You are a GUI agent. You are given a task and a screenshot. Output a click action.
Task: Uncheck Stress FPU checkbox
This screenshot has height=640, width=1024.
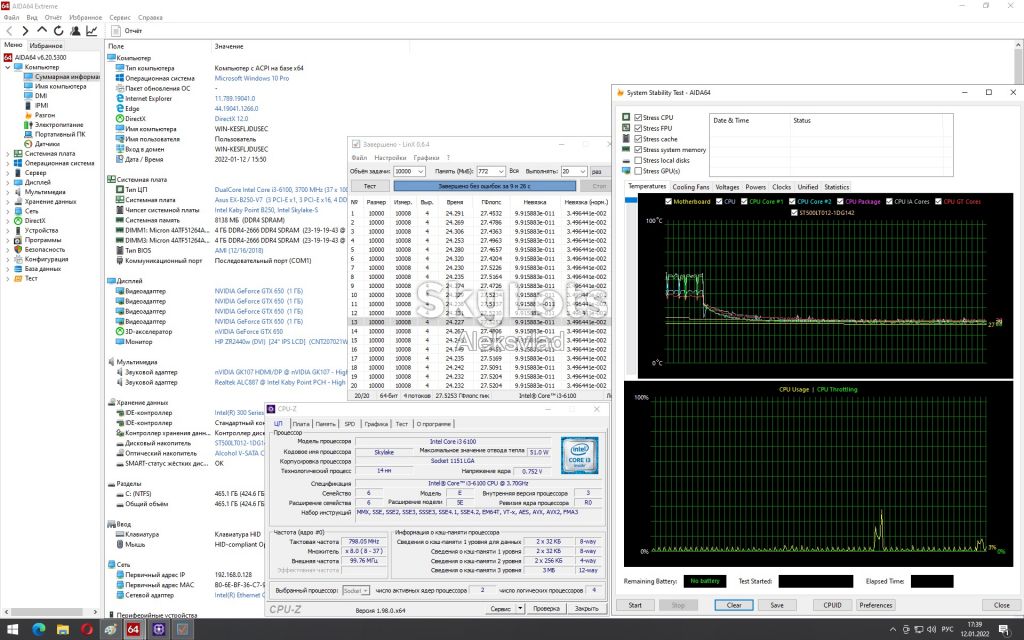638,129
